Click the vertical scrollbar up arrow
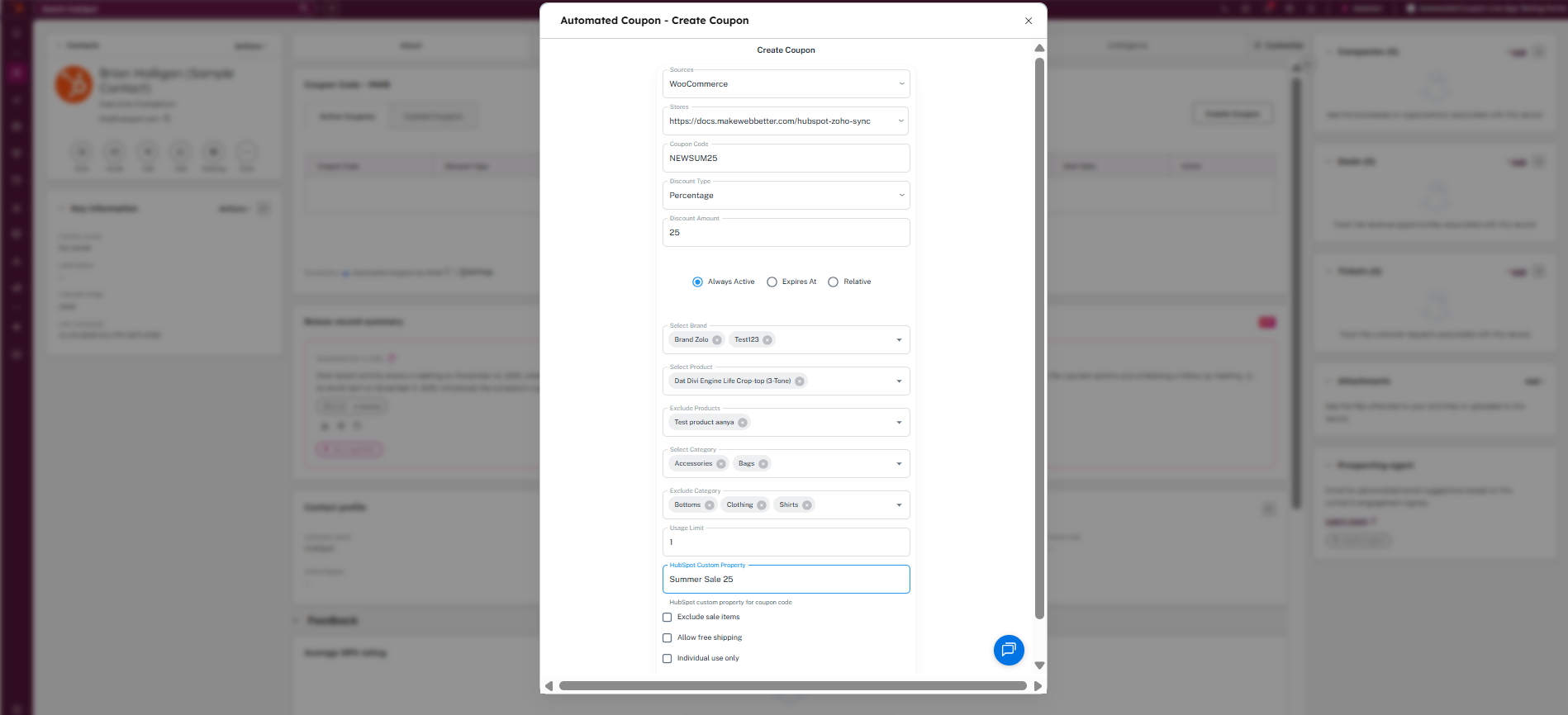The width and height of the screenshot is (1568, 715). click(x=1039, y=48)
